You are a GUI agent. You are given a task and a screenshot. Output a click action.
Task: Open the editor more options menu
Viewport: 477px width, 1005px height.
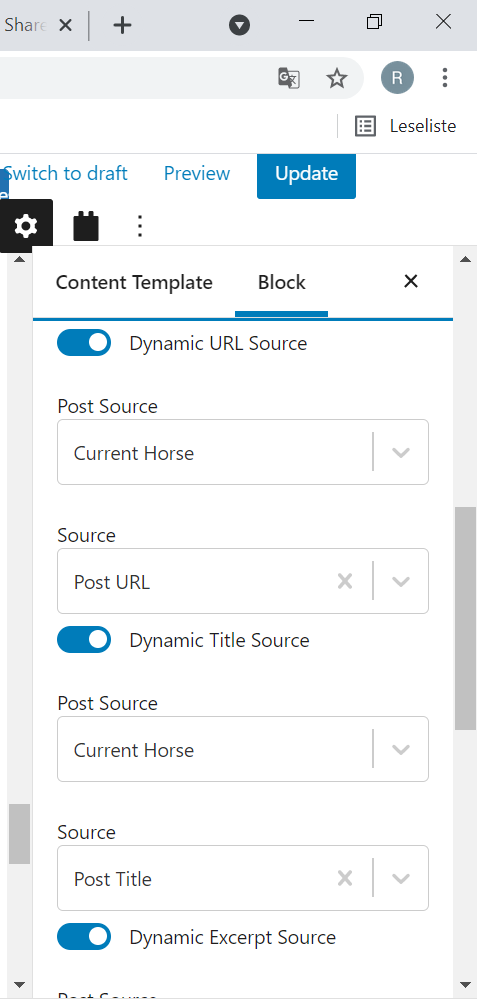140,226
